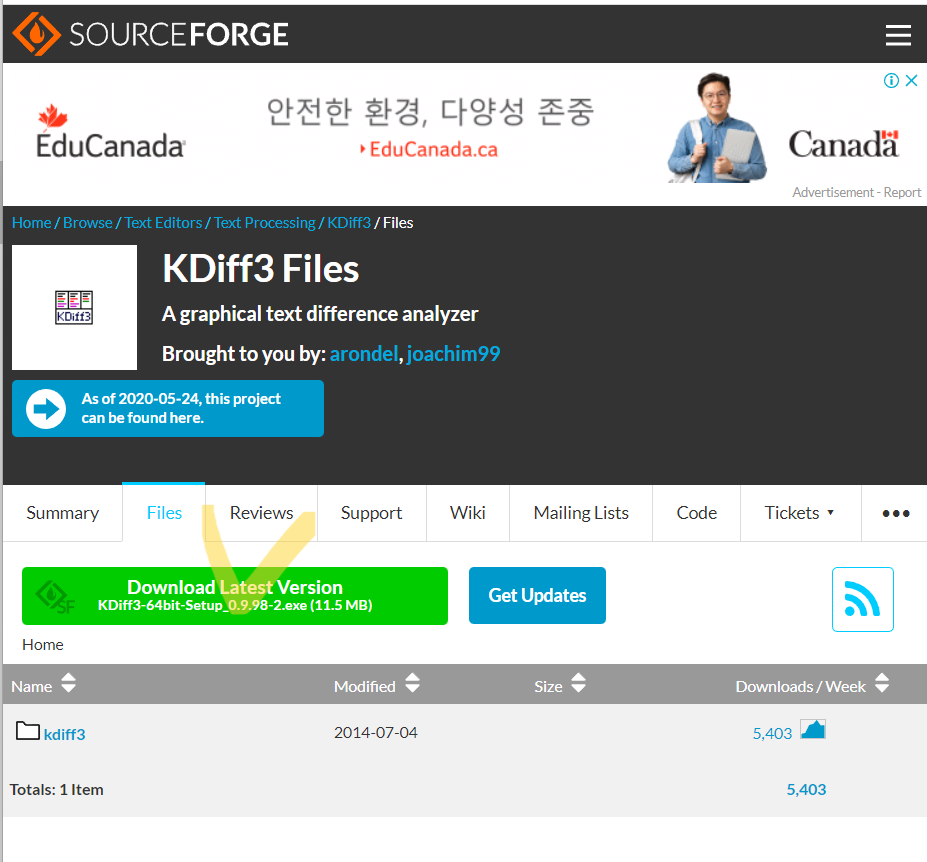
Task: Open the hamburger menu in the header
Action: click(x=897, y=35)
